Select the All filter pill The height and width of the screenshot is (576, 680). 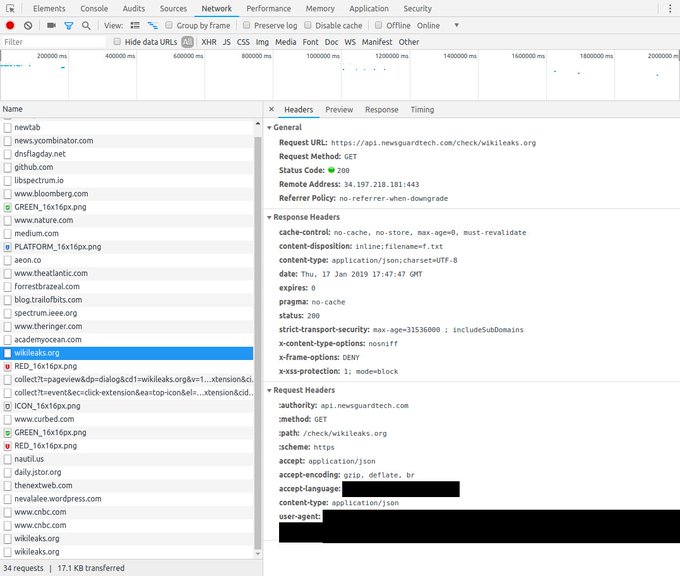tap(187, 42)
